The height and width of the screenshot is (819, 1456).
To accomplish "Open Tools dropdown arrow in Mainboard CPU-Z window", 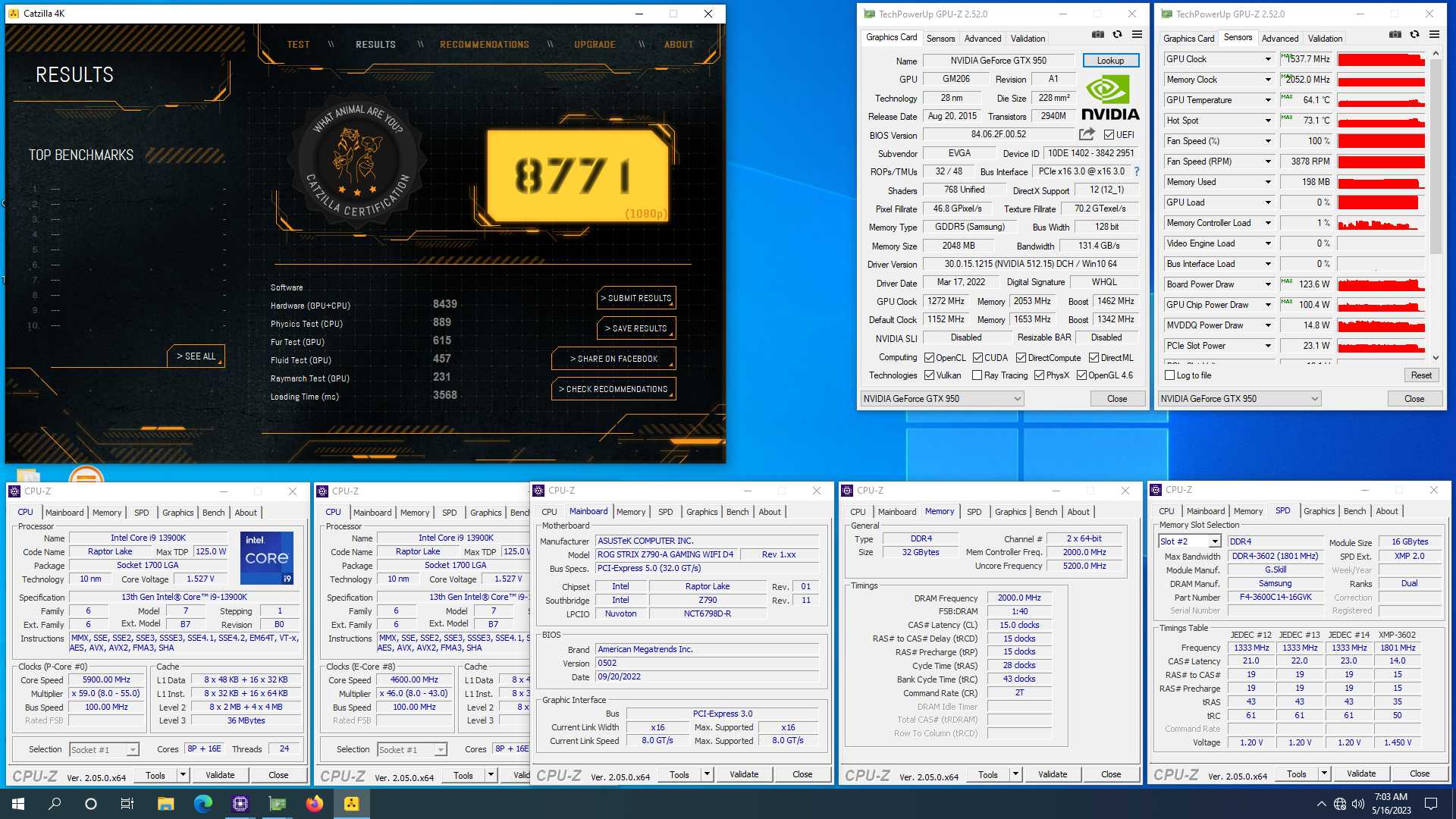I will (x=707, y=774).
